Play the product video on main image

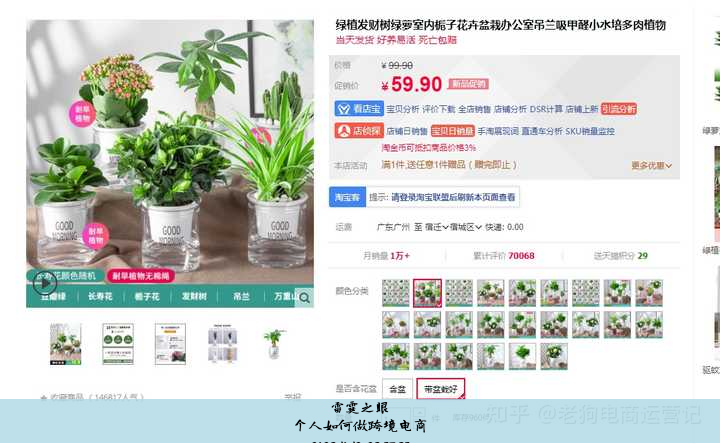(45, 283)
